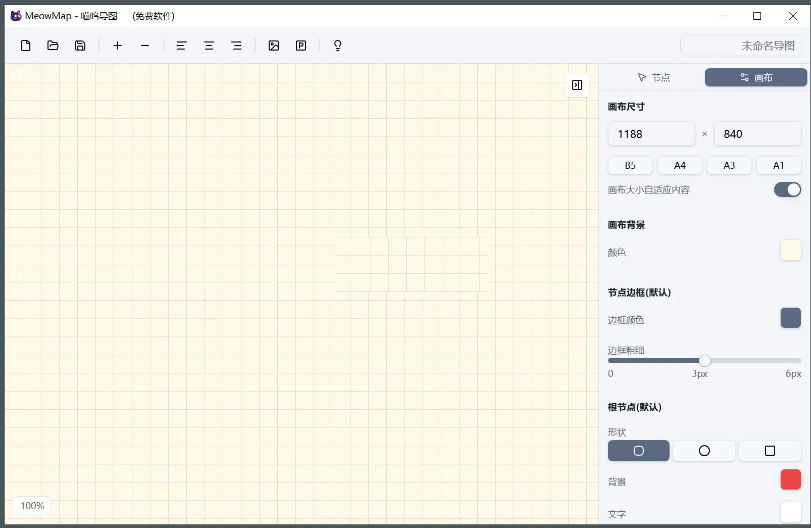Click the MeowMap cat logo icon
Screen dimensions: 811x528
(16, 16)
